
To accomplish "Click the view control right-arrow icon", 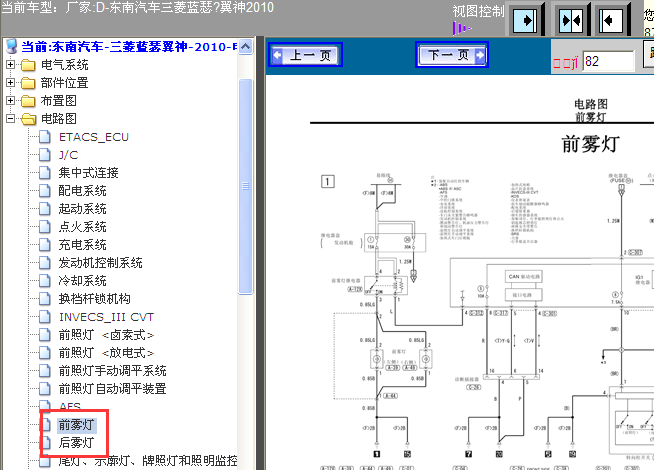I will tap(524, 20).
